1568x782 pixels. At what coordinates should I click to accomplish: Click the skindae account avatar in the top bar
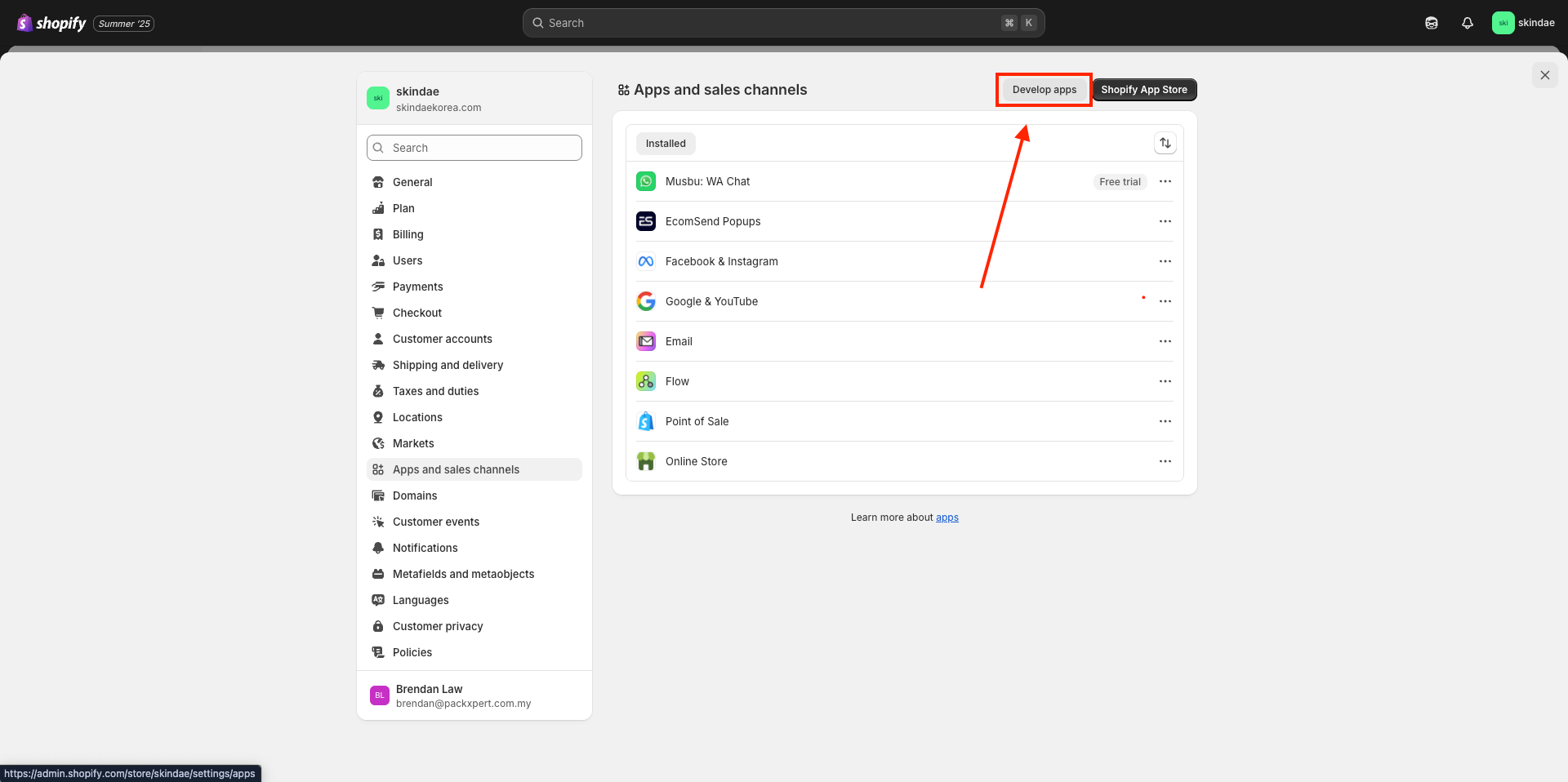[x=1503, y=23]
